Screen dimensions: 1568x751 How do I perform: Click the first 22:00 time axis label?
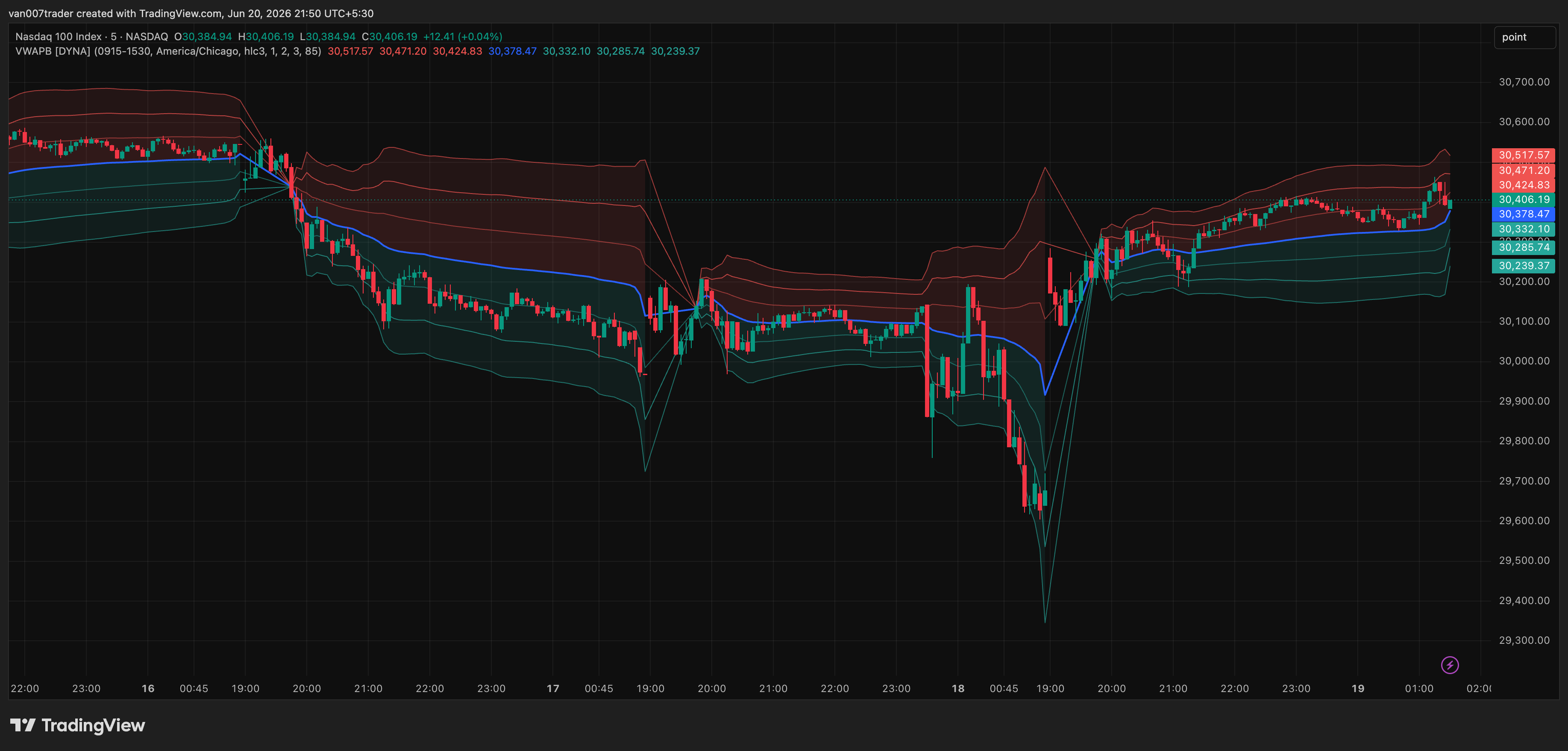point(25,688)
